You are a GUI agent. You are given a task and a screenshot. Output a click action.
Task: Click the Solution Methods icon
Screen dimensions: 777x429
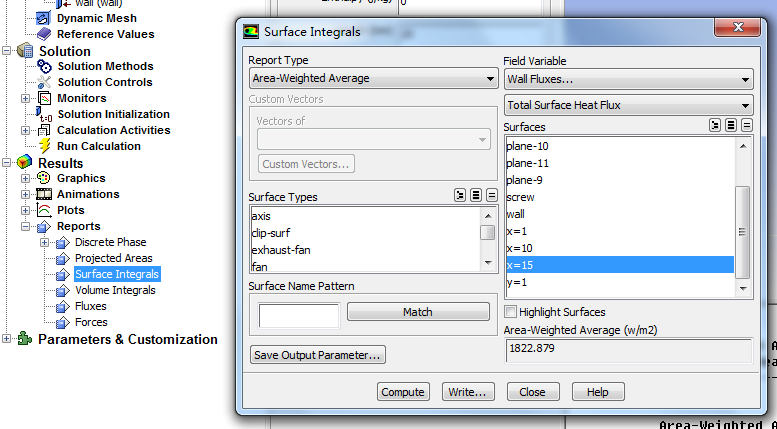click(44, 66)
